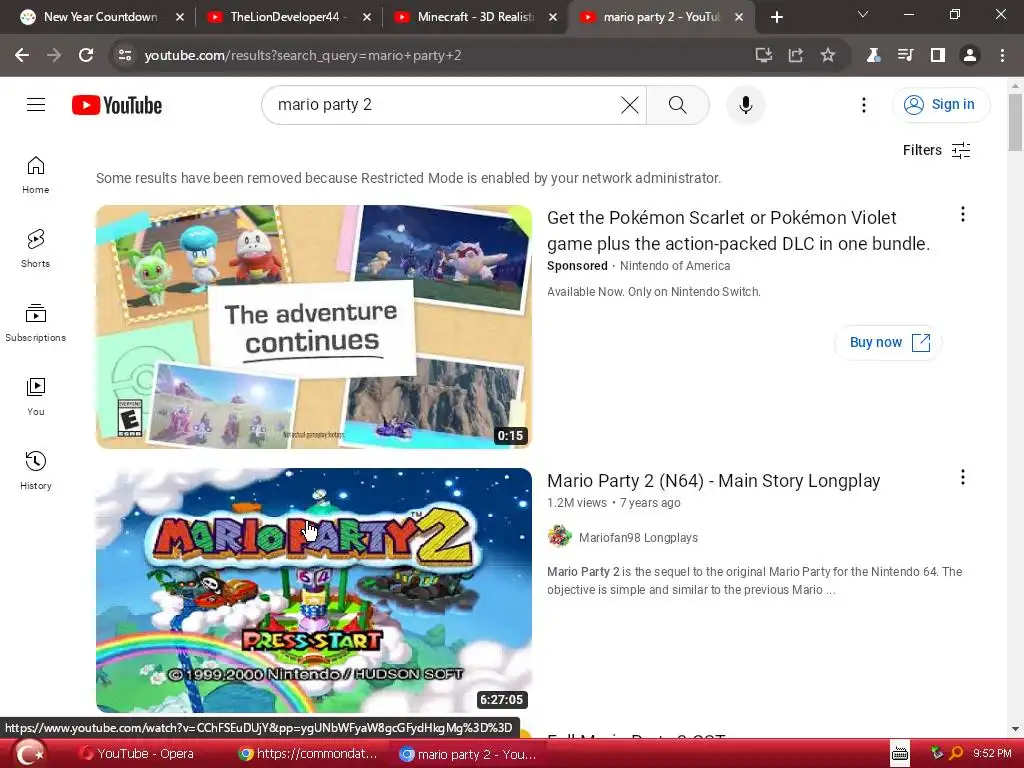1024x768 pixels.
Task: Click the Nintendo of America advertiser name
Action: [x=675, y=266]
